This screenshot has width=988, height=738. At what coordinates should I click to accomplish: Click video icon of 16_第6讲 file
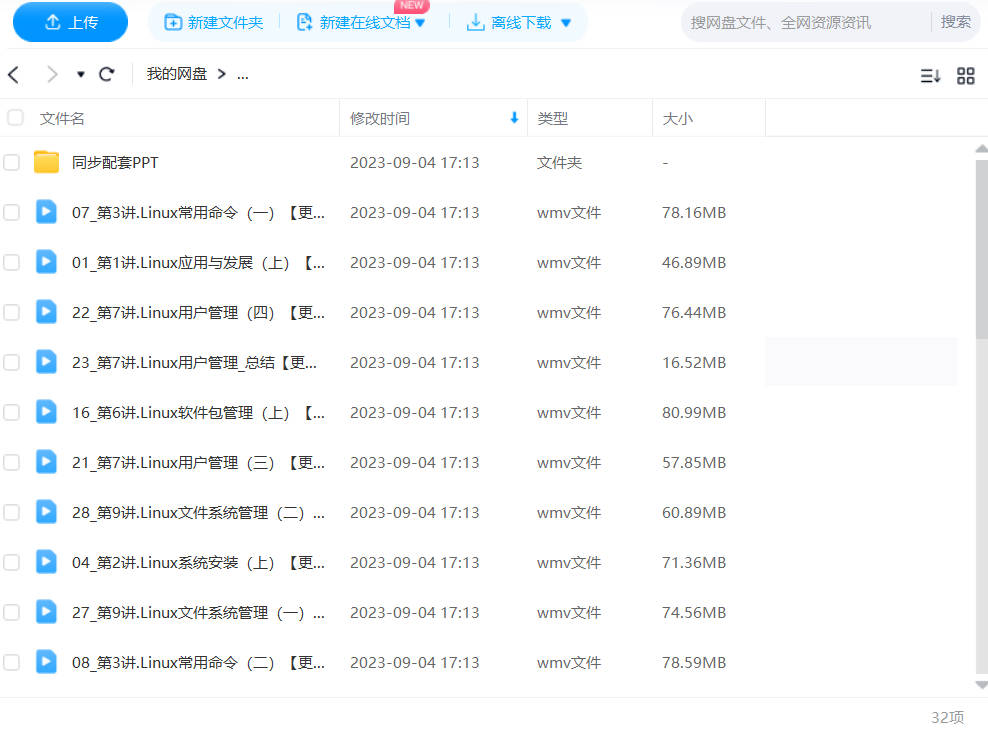[46, 412]
